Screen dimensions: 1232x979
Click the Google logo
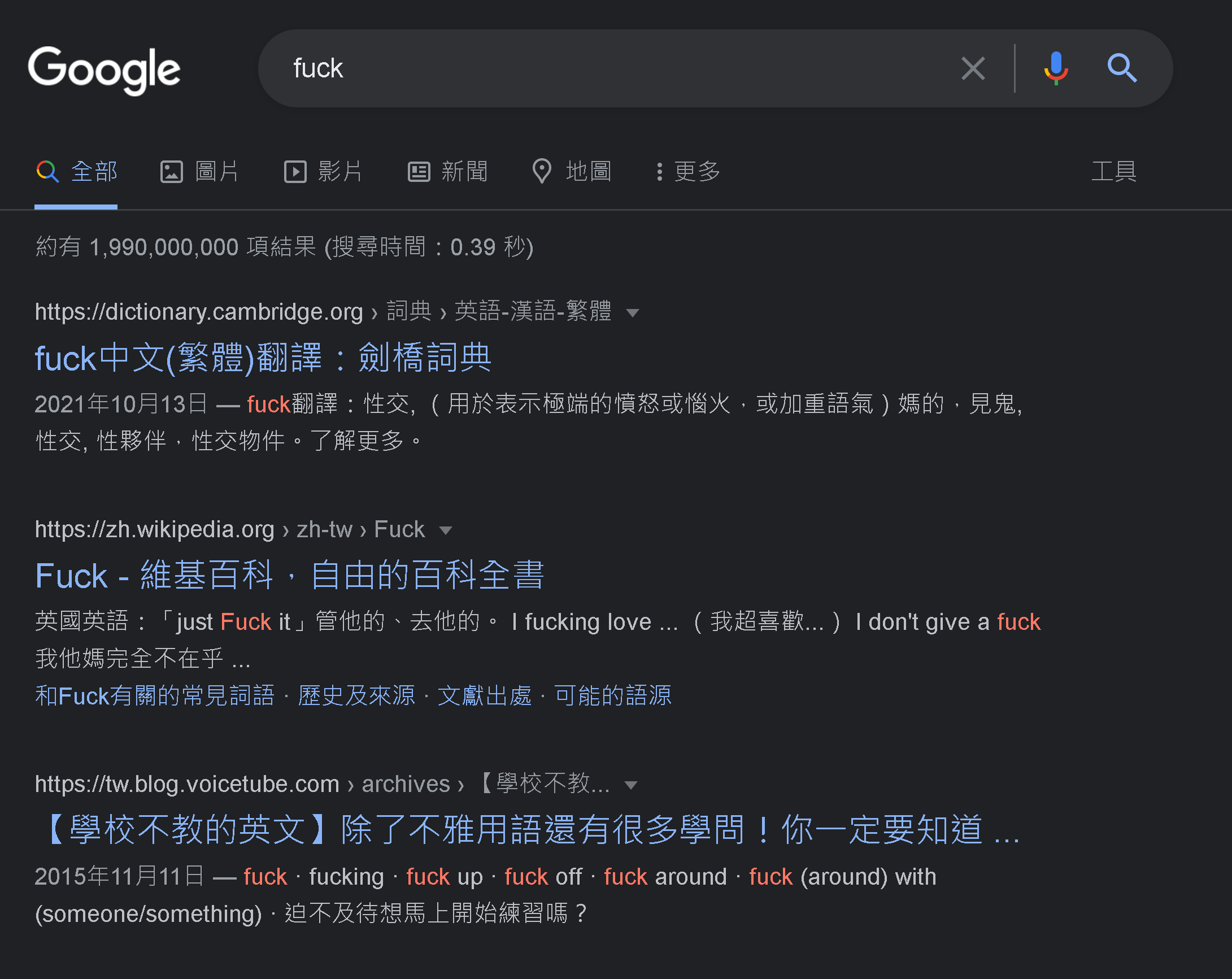pos(104,69)
